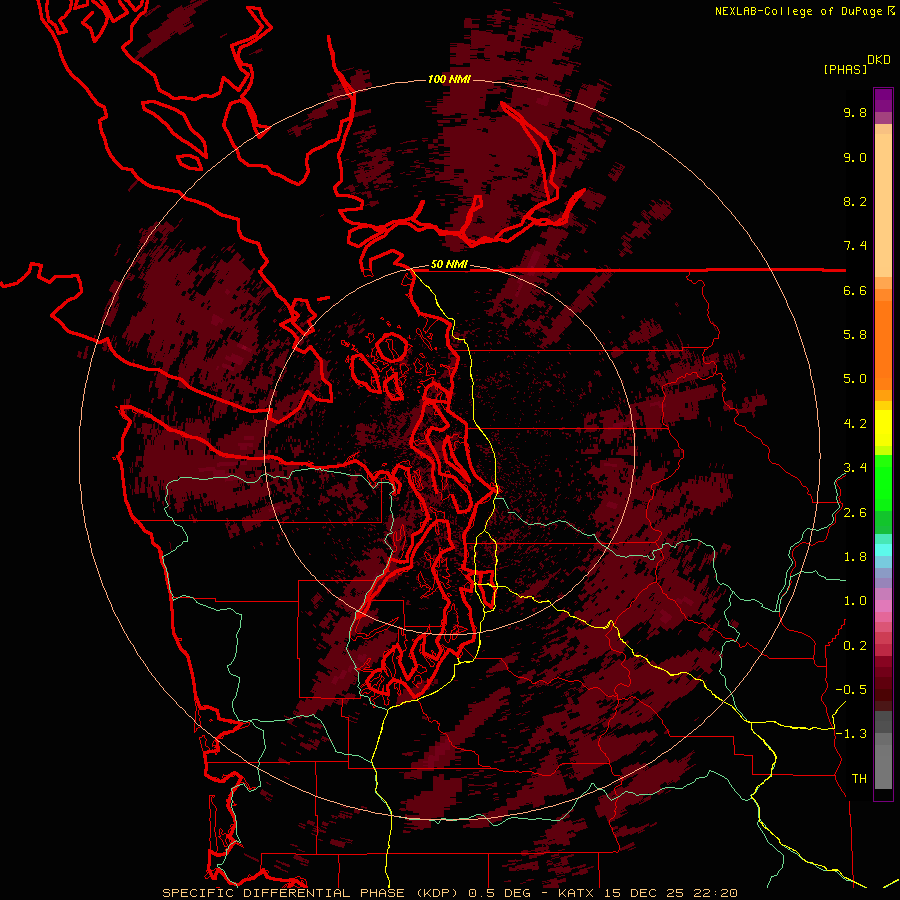Click the purple swatch atop the color bar
900x900 pixels.
point(883,100)
